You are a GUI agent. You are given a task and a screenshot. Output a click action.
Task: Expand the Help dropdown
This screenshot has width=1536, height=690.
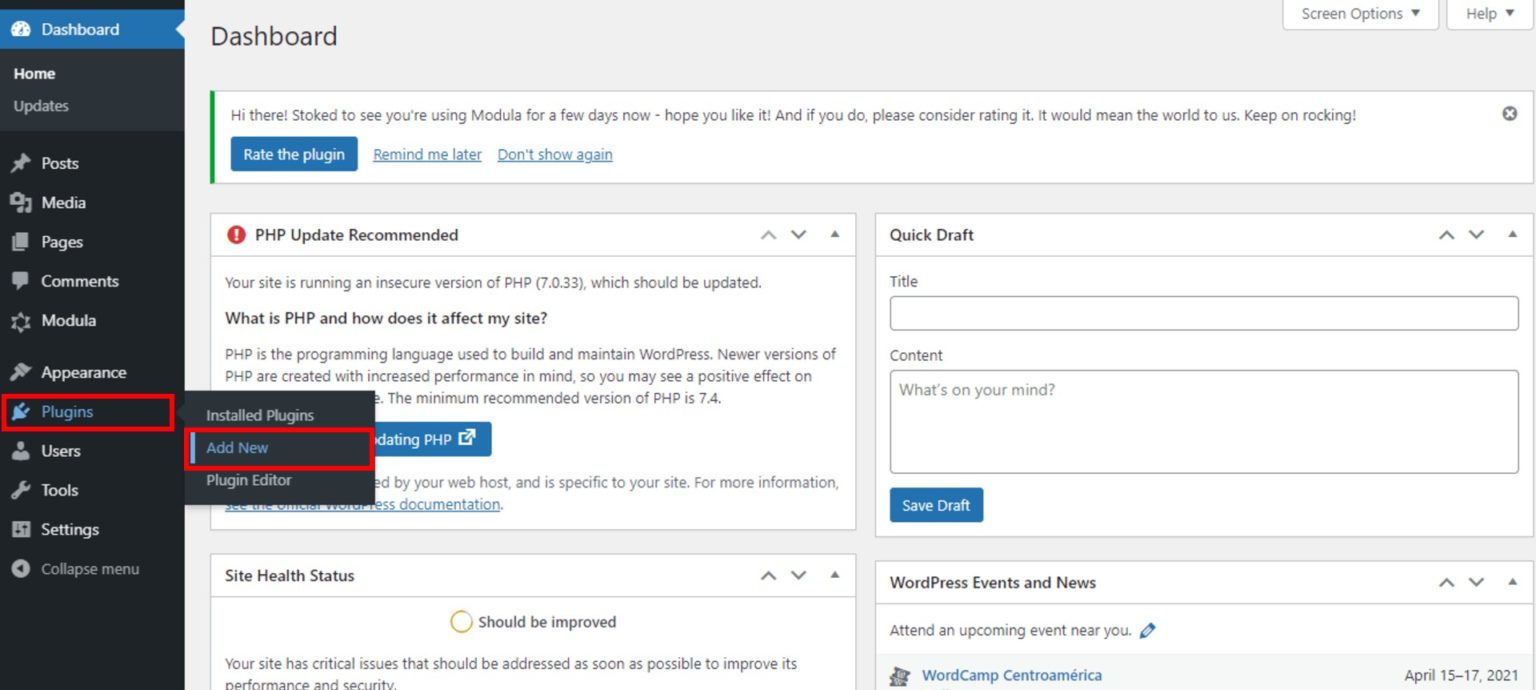(x=1489, y=14)
